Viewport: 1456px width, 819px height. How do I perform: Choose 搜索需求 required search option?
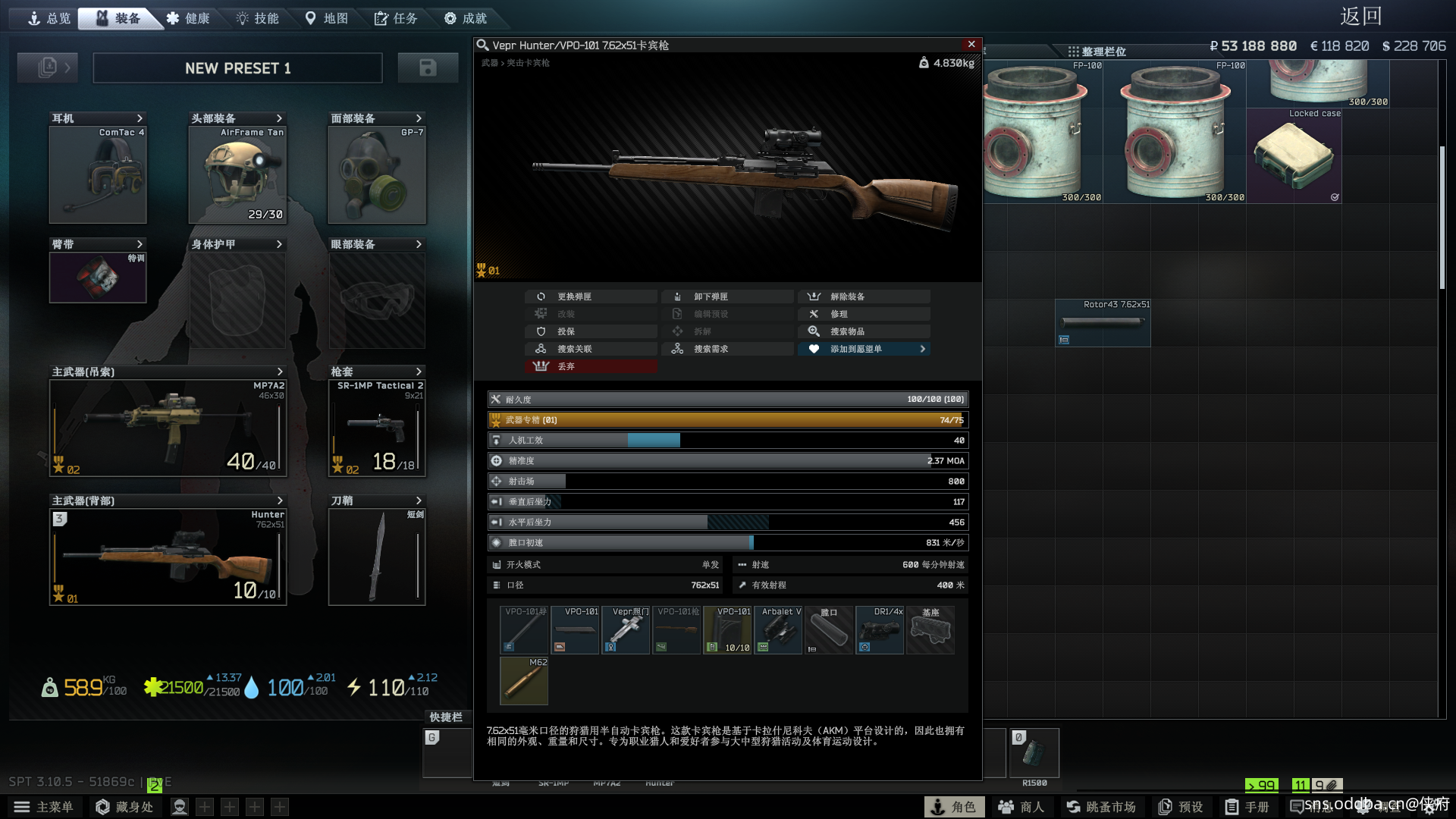[x=727, y=349]
